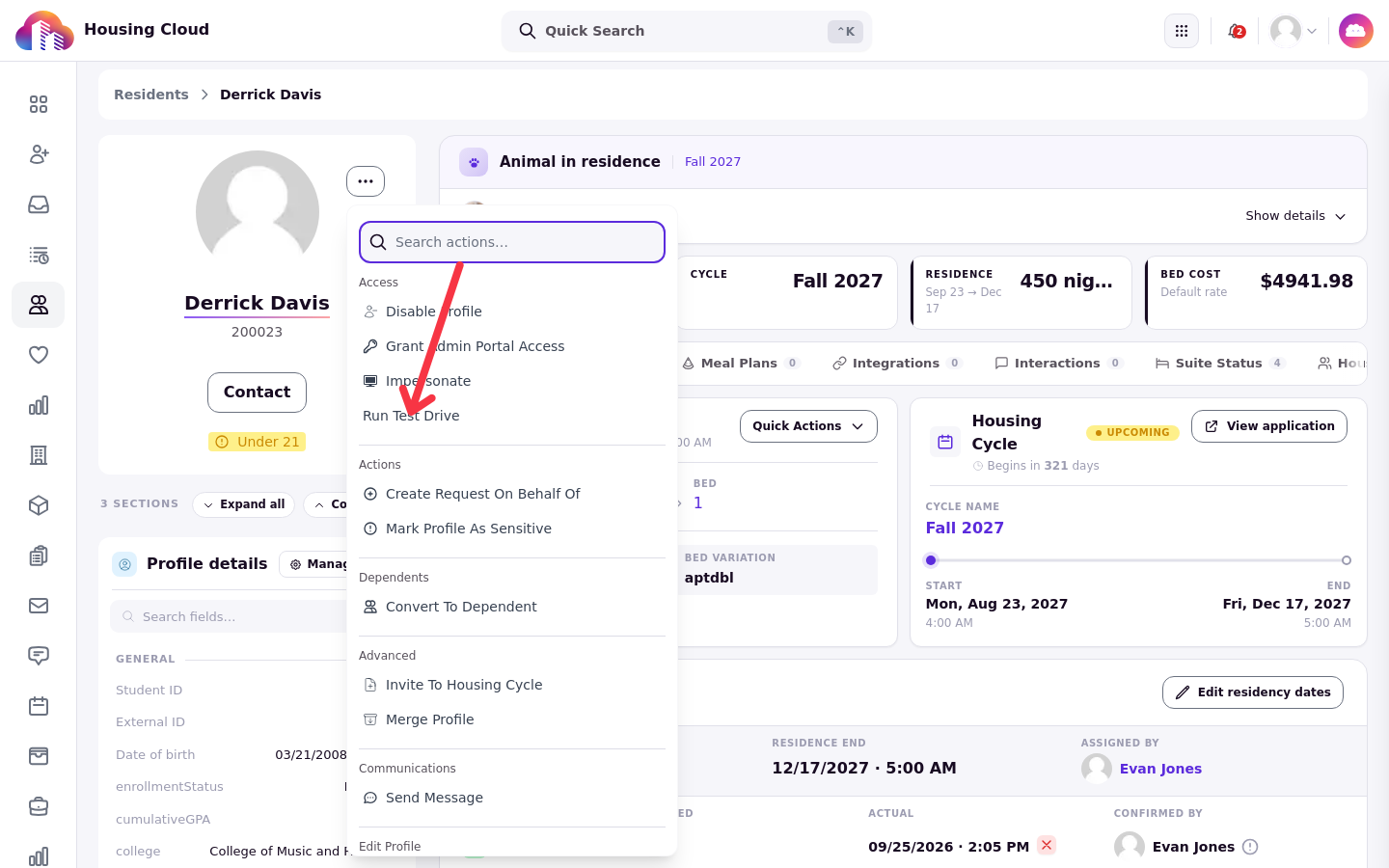Open the envelope mail sidebar icon
Viewport: 1389px width, 868px height.
point(39,606)
